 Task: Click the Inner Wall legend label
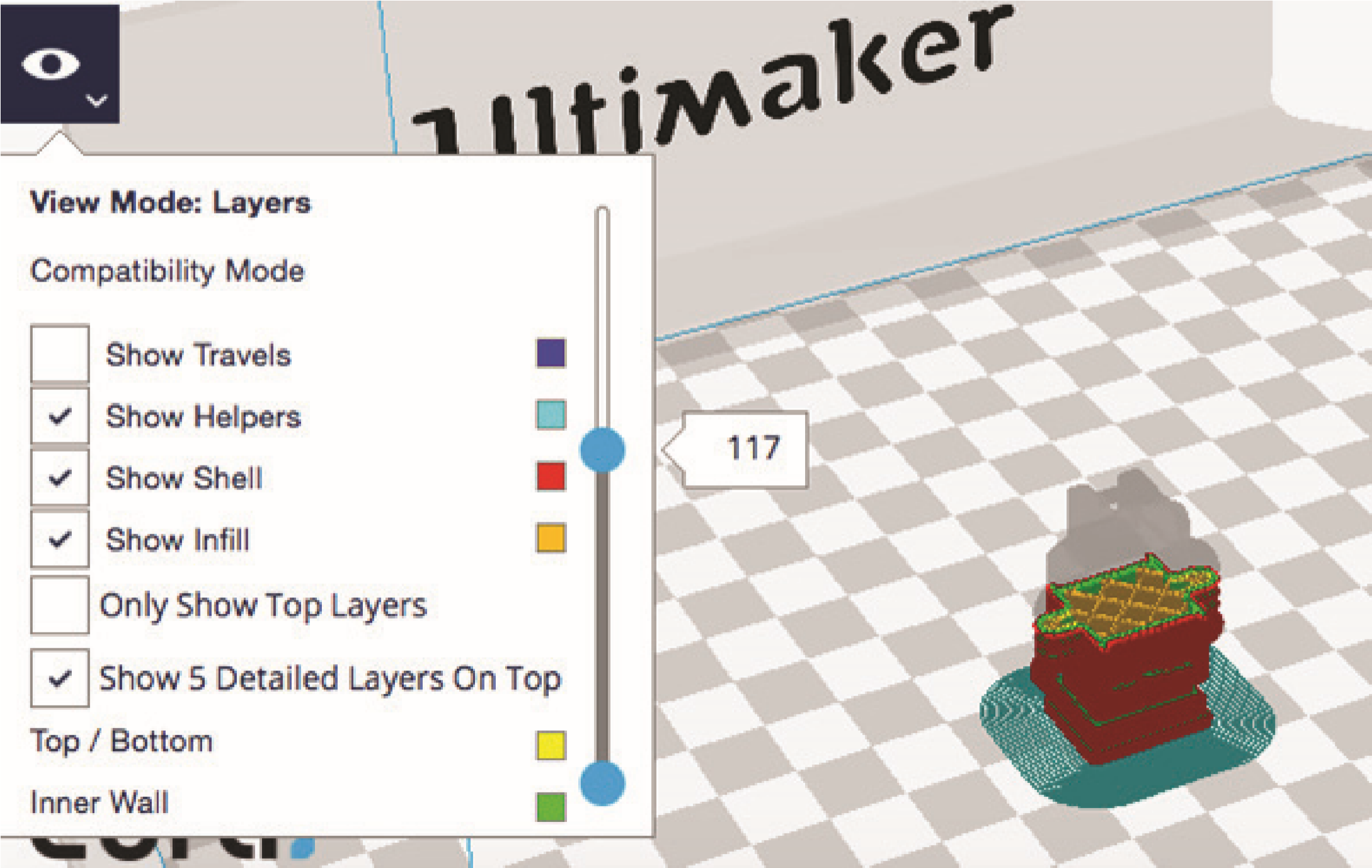tap(100, 803)
